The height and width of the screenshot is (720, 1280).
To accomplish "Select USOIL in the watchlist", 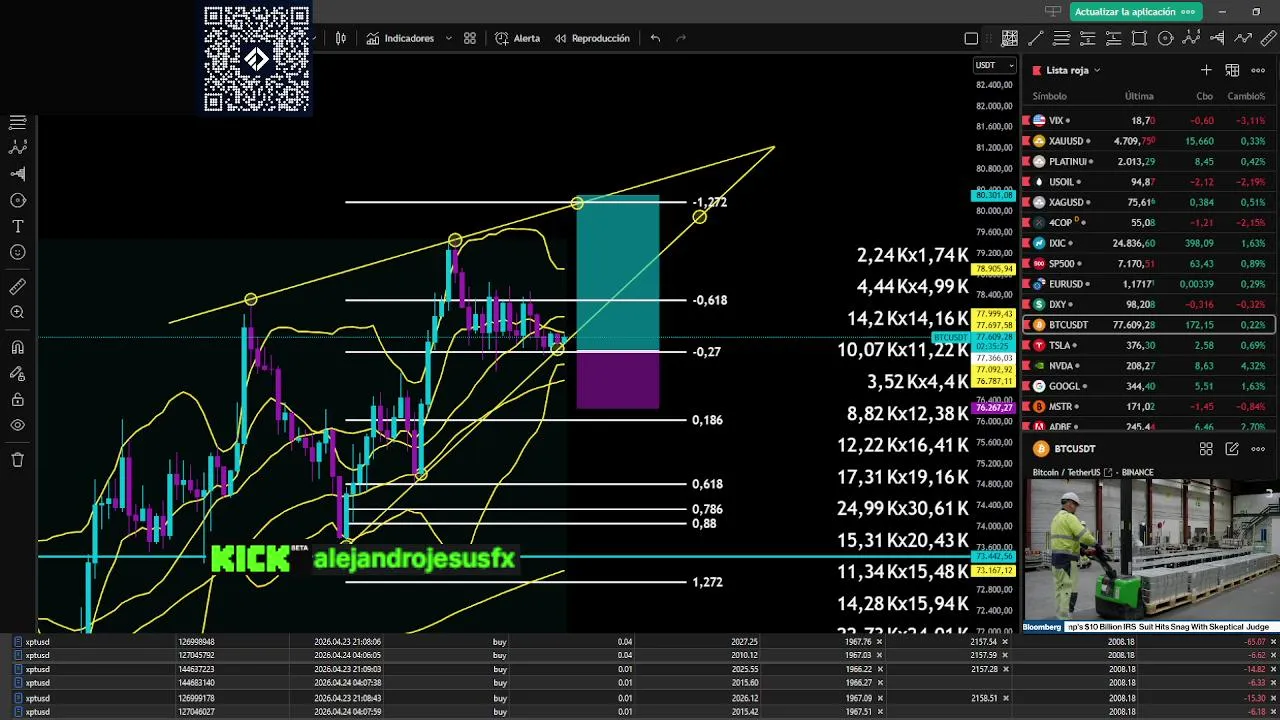I will click(x=1148, y=182).
